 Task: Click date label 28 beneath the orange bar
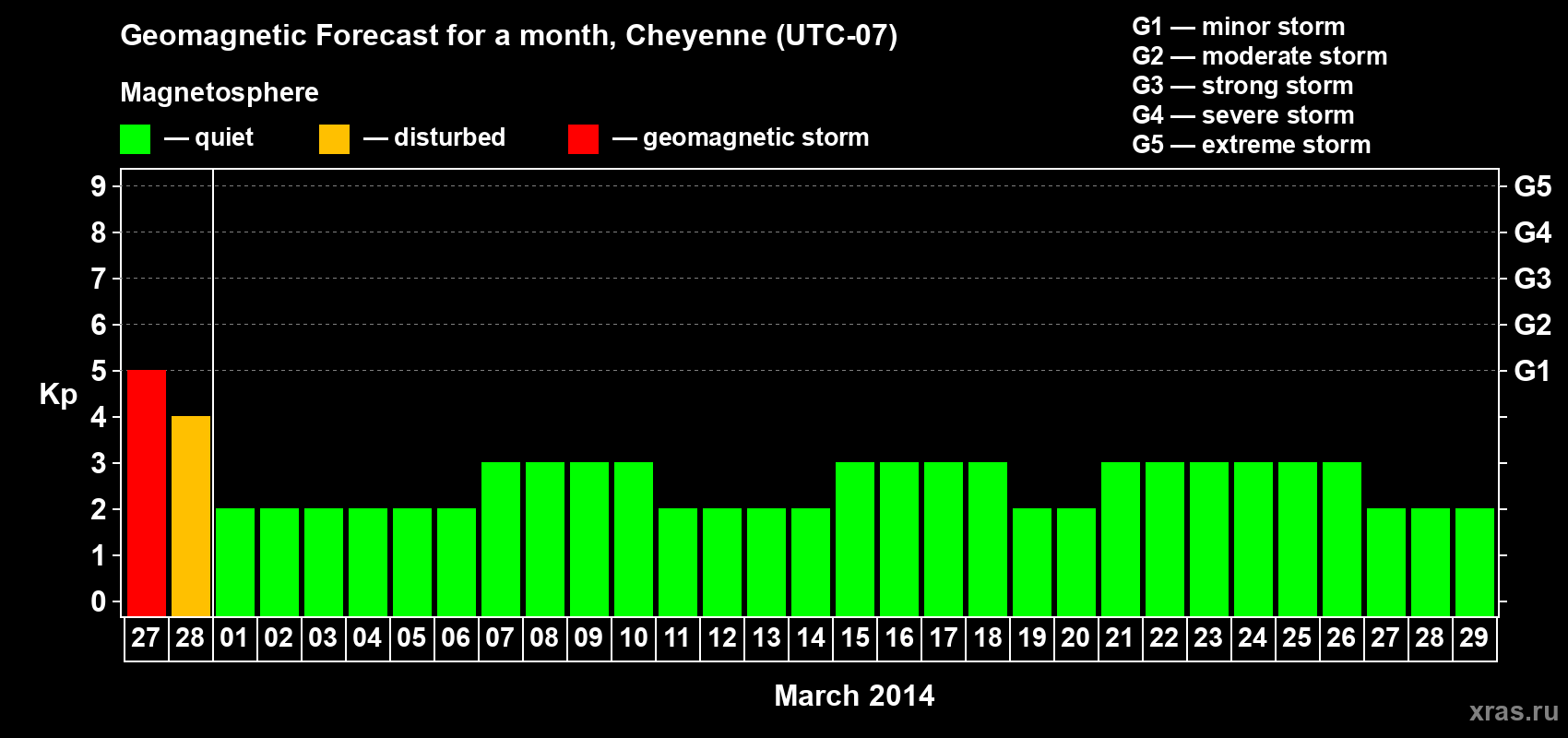190,637
